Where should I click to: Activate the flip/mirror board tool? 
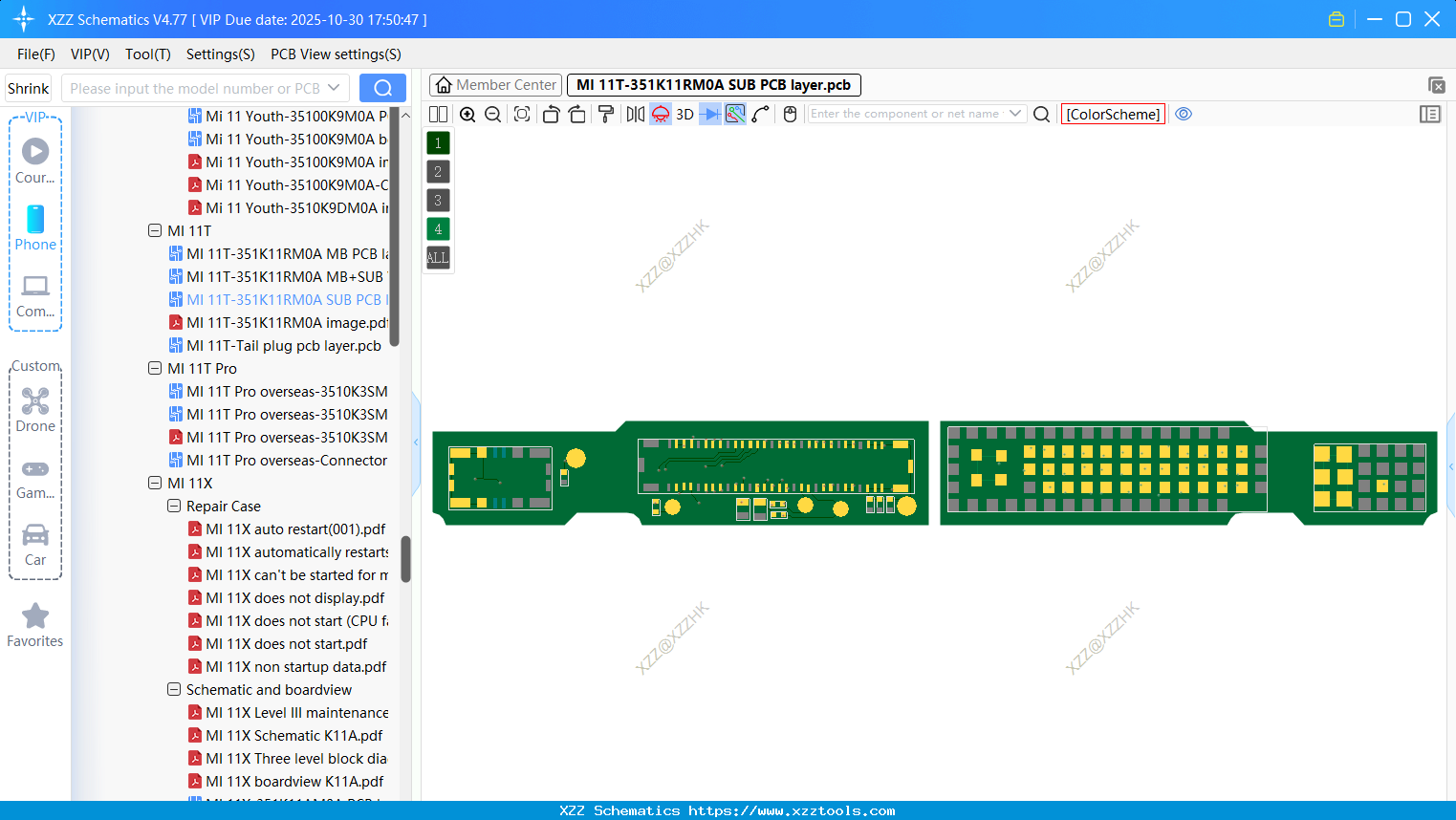(x=635, y=114)
